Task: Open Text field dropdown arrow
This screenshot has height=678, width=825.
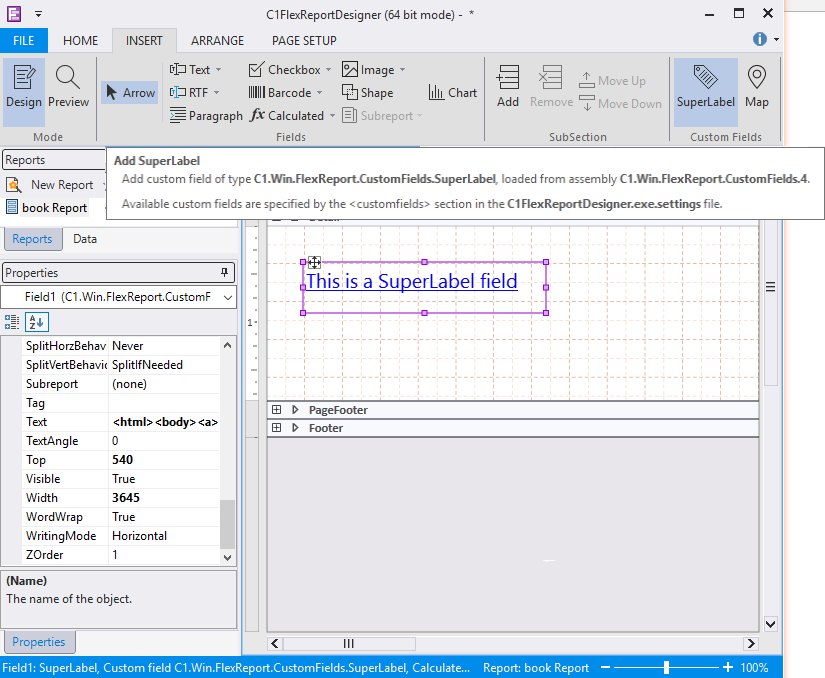Action: 218,69
